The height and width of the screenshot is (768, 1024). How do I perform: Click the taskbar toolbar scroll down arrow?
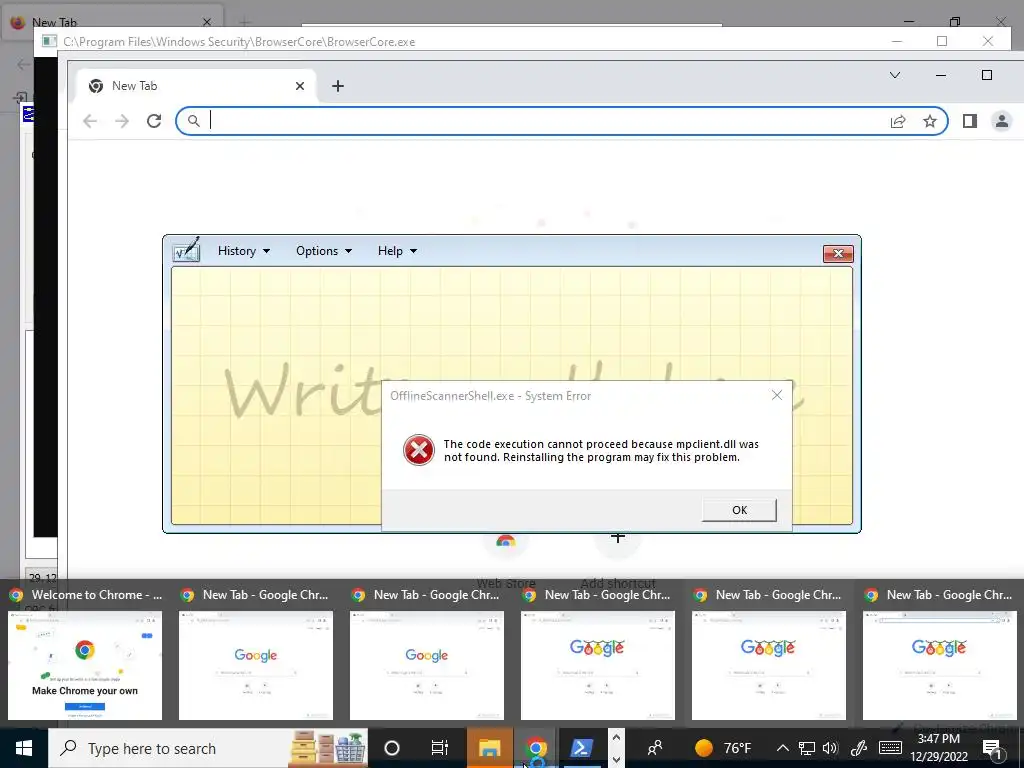pos(616,760)
